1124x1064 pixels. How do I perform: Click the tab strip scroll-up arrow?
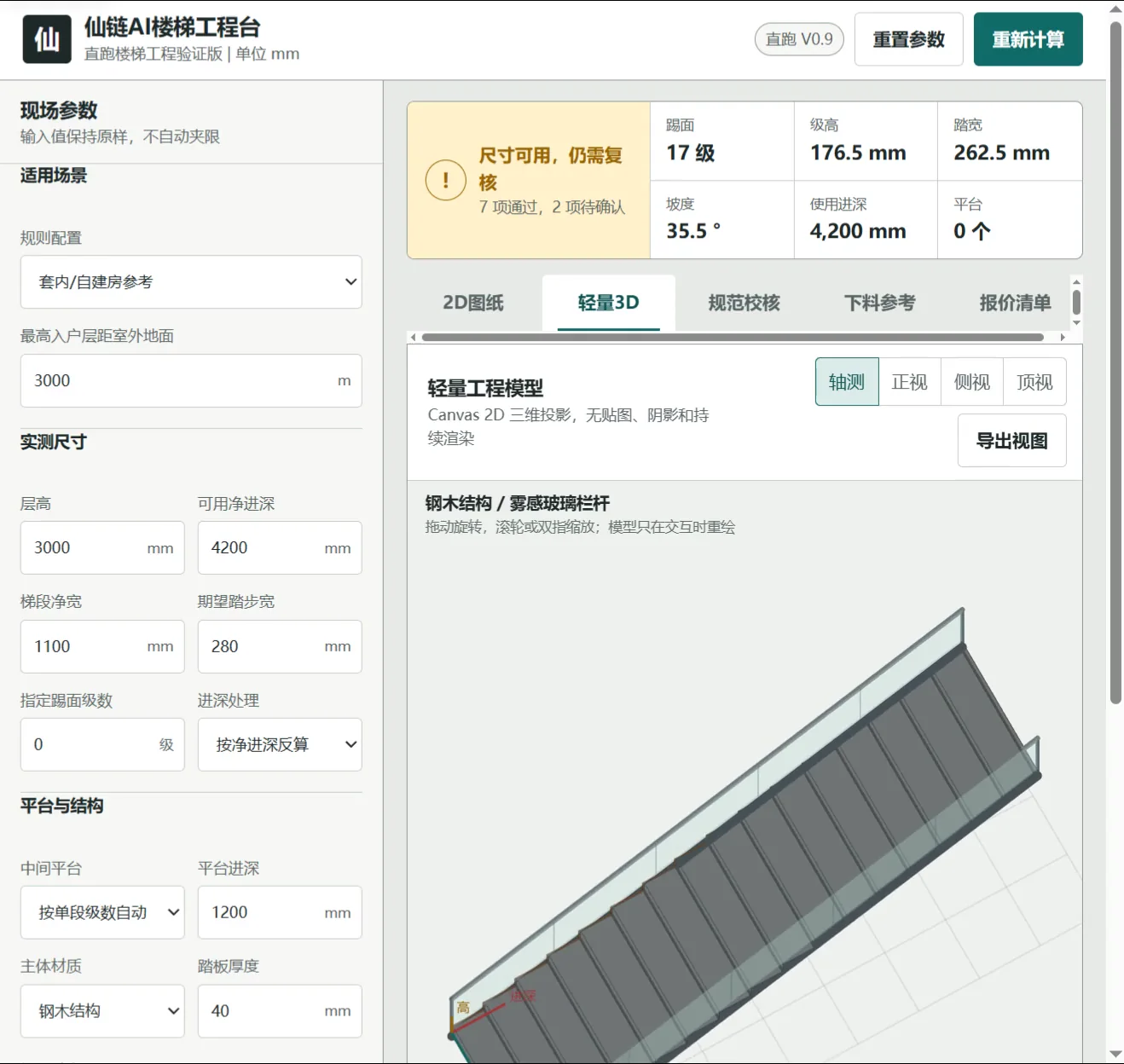1076,281
